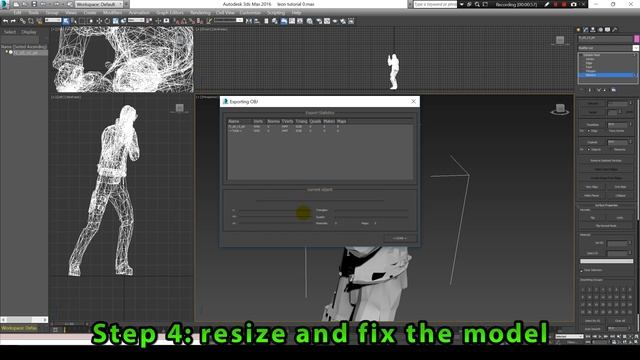Click DONE button in Exporting OBJ dialog
Viewport: 640px width, 360px height.
tap(399, 238)
